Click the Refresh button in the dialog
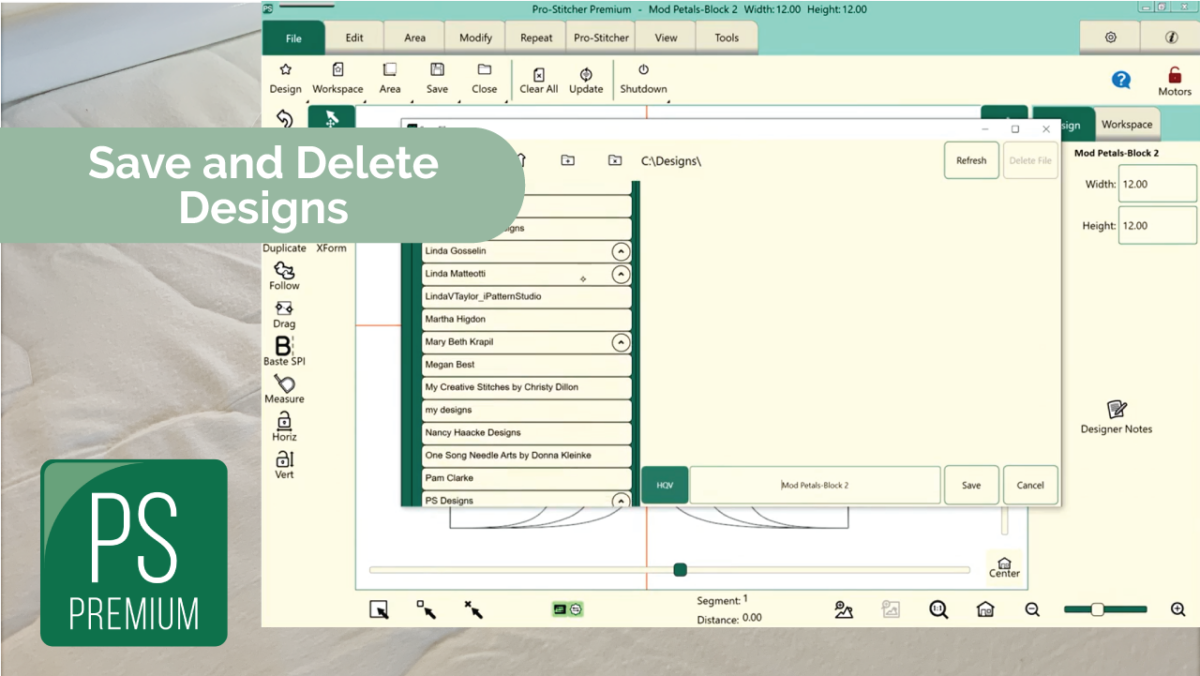The width and height of the screenshot is (1200, 676). click(970, 160)
